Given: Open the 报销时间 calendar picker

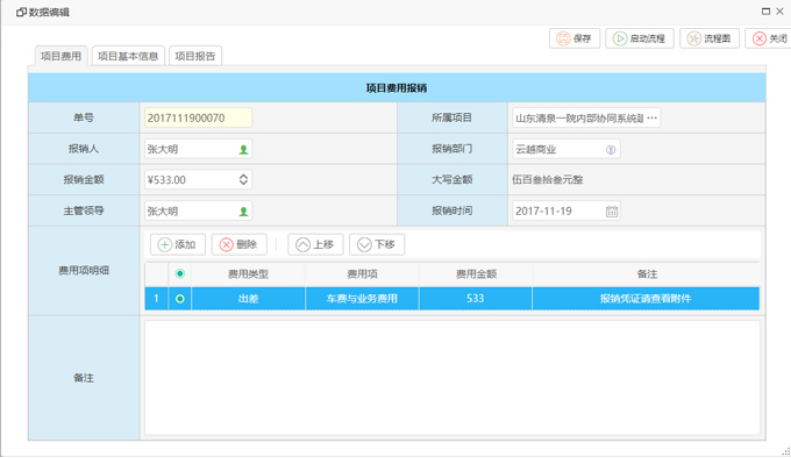Looking at the screenshot, I should tap(611, 211).
